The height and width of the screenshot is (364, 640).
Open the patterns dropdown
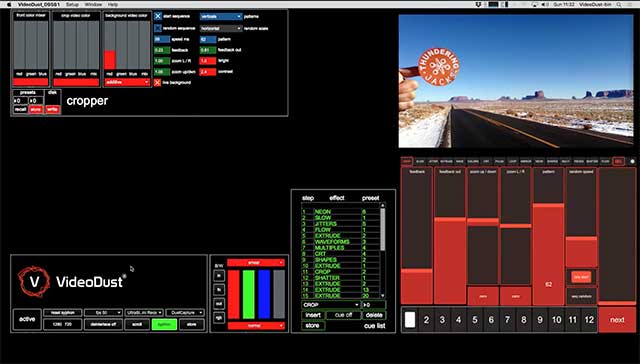(x=221, y=16)
